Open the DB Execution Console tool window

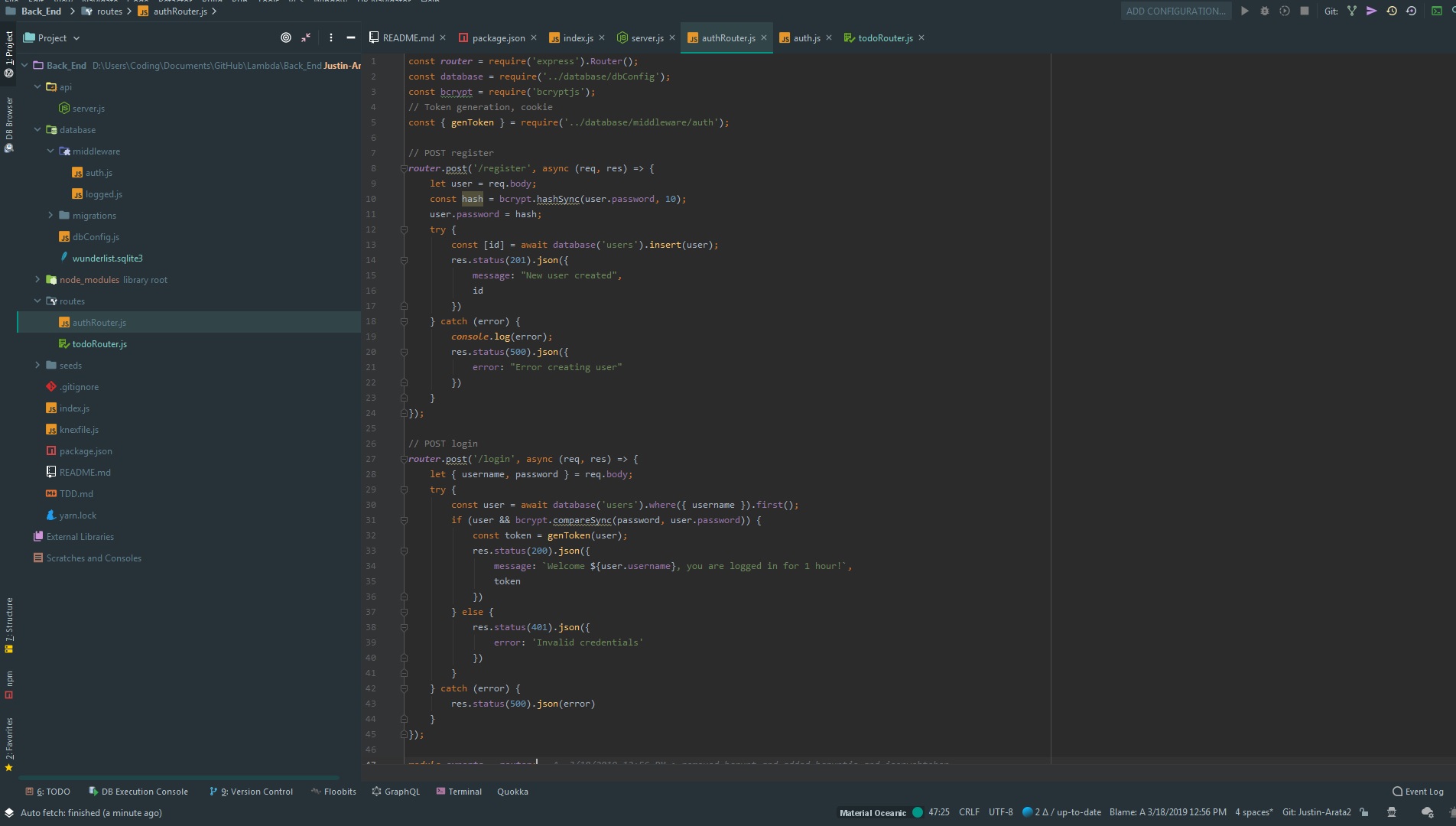coord(138,792)
